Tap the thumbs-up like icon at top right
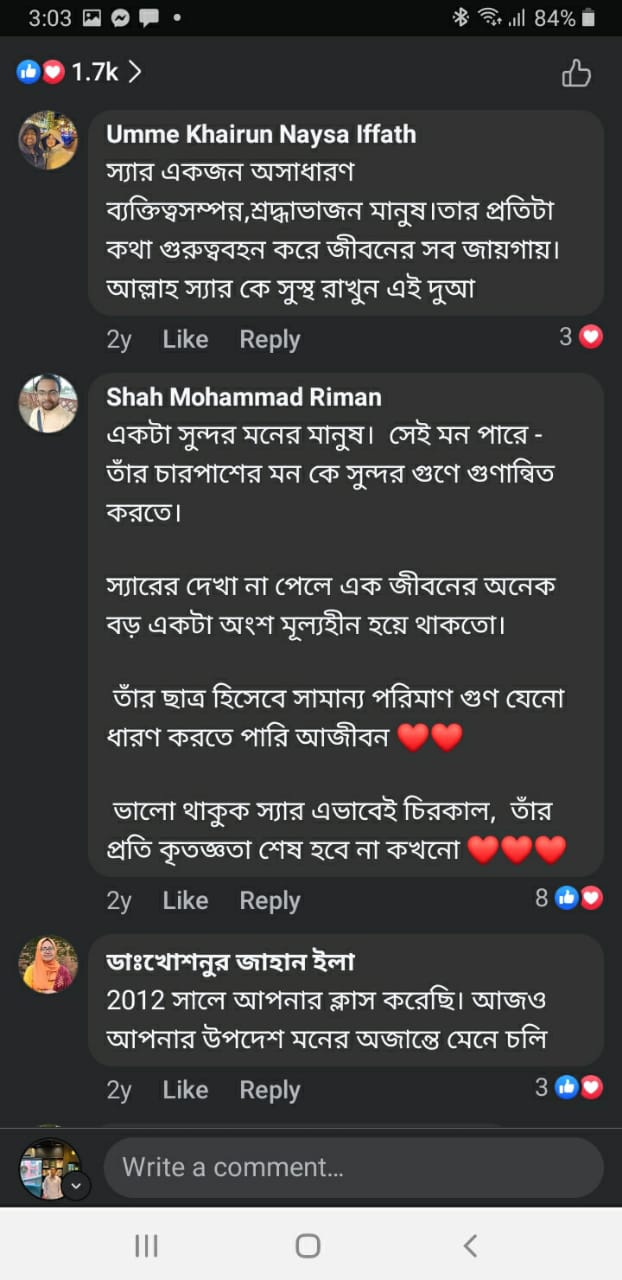 click(x=576, y=72)
